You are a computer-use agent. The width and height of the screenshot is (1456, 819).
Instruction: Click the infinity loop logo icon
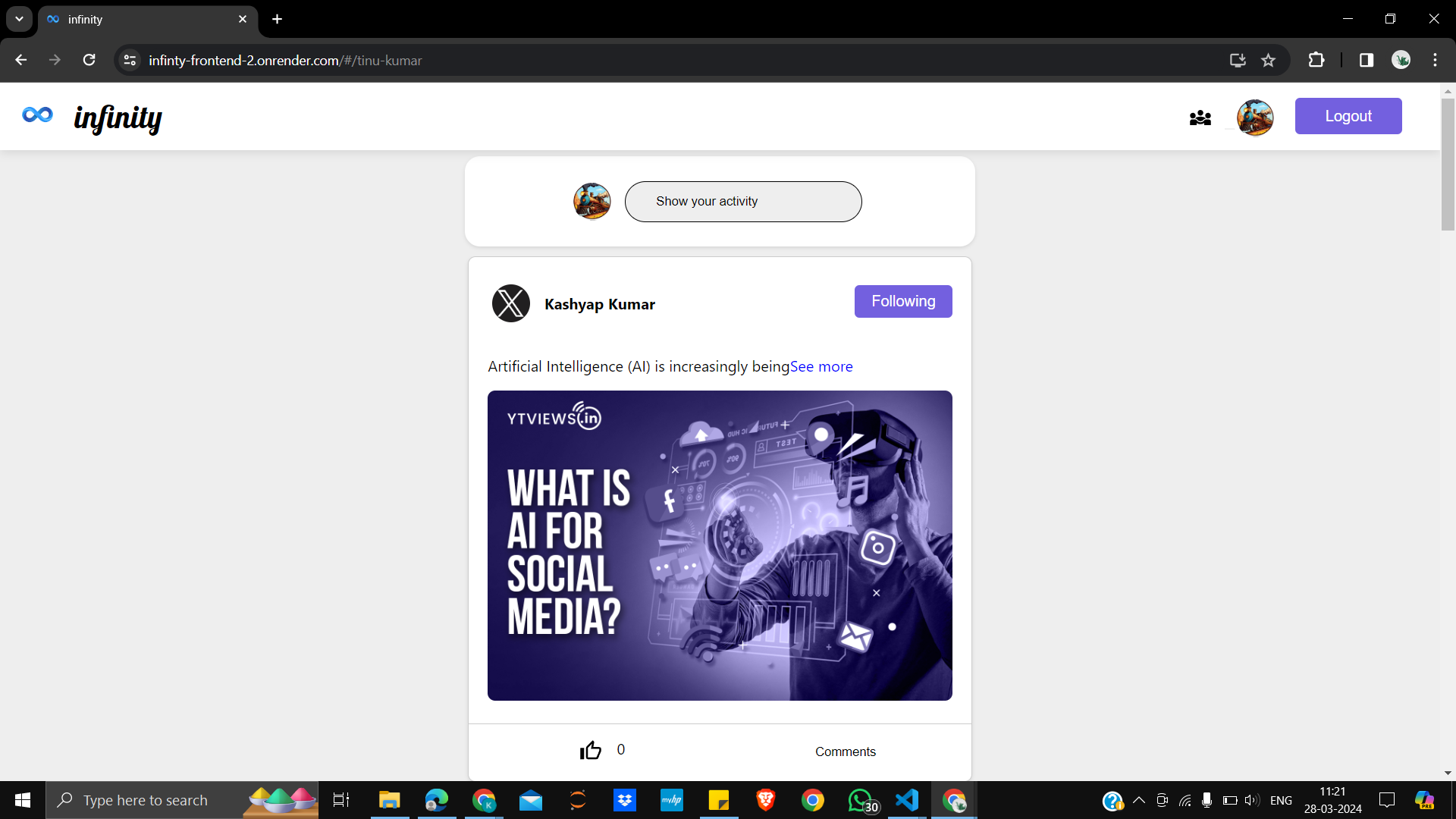tap(37, 115)
